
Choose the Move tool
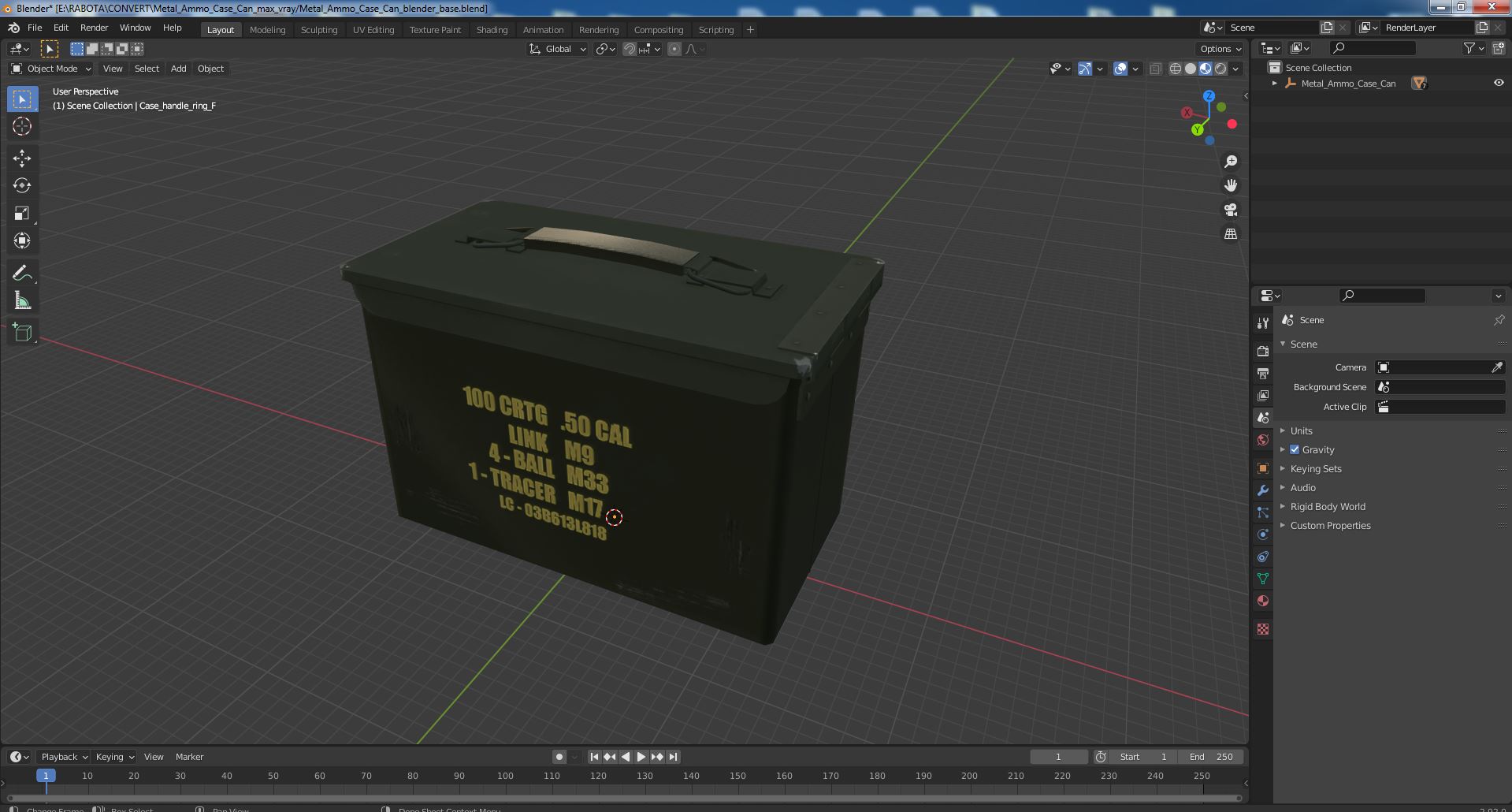[x=22, y=158]
